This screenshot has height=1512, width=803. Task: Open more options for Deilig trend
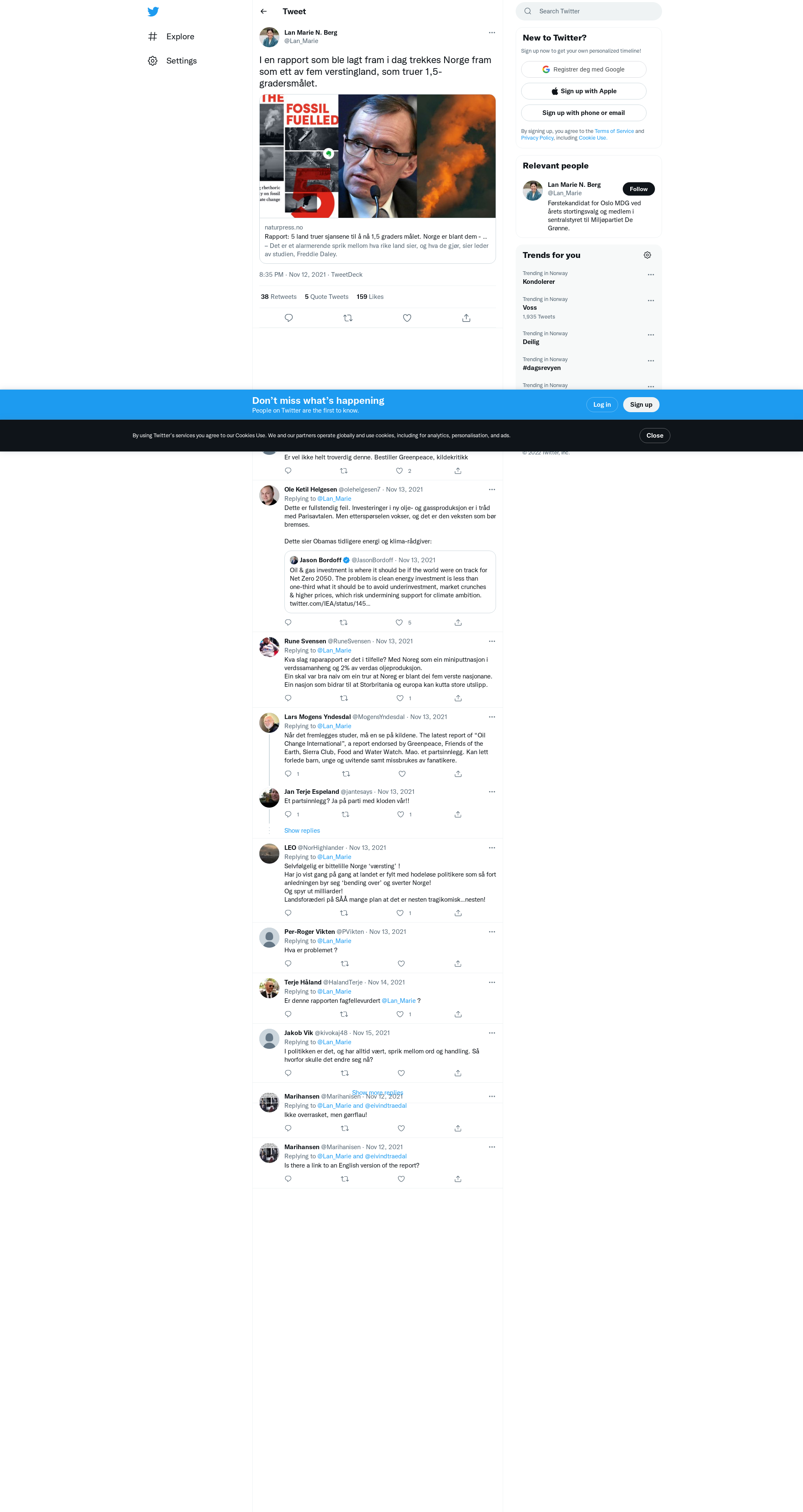point(651,335)
